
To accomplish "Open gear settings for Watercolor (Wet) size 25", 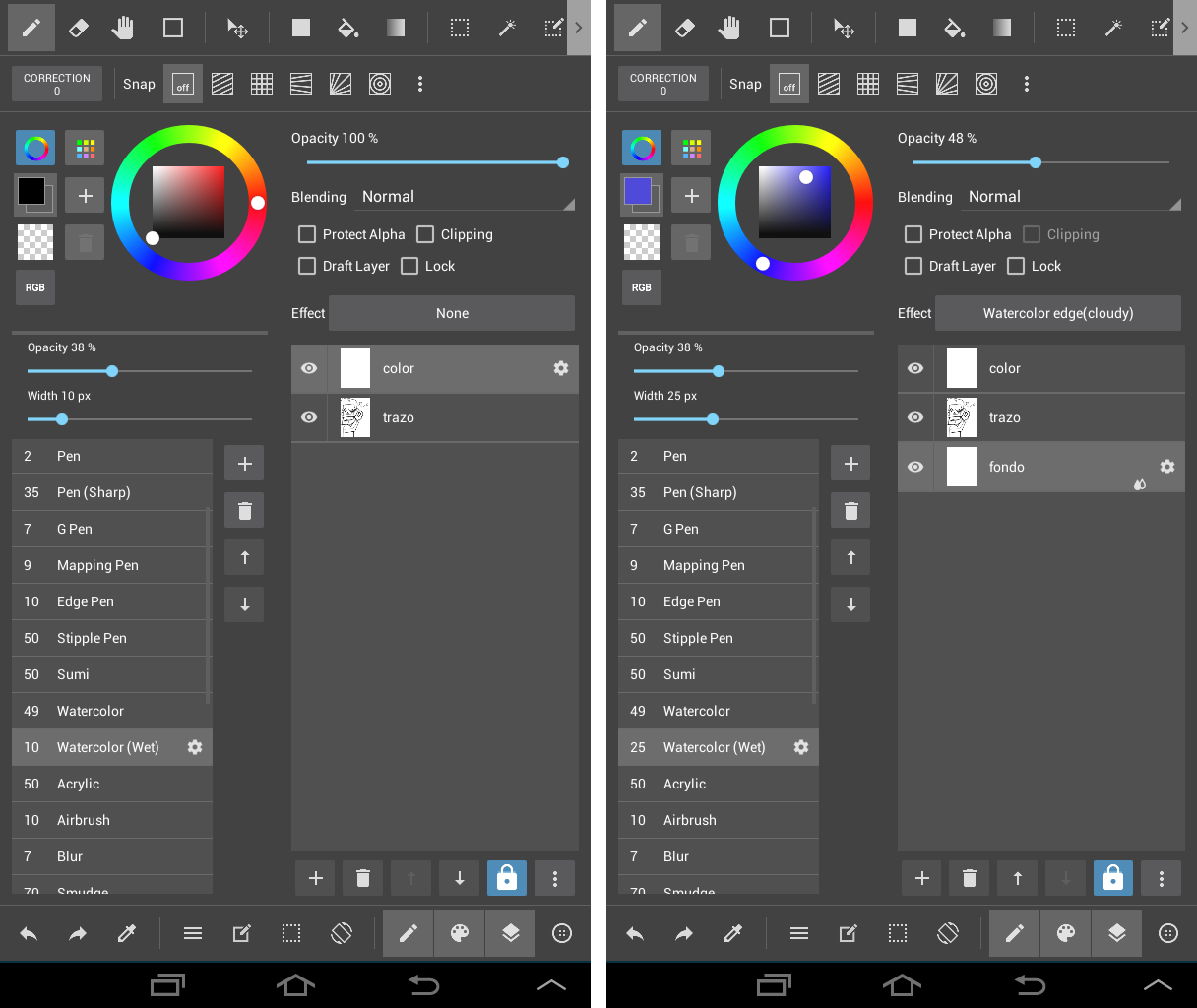I will click(801, 747).
